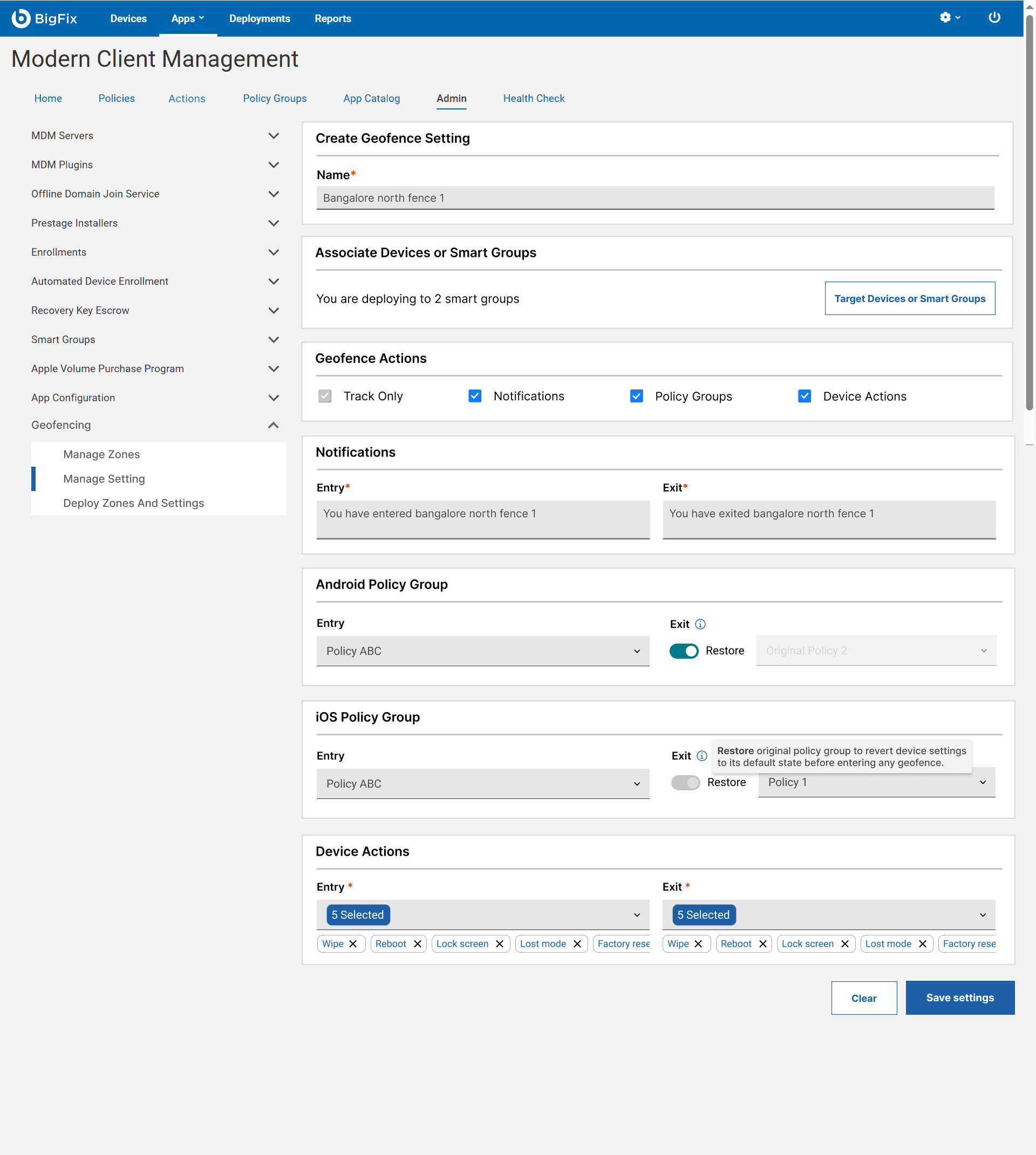Image resolution: width=1036 pixels, height=1155 pixels.
Task: Open Reports in top navigation
Action: (332, 18)
